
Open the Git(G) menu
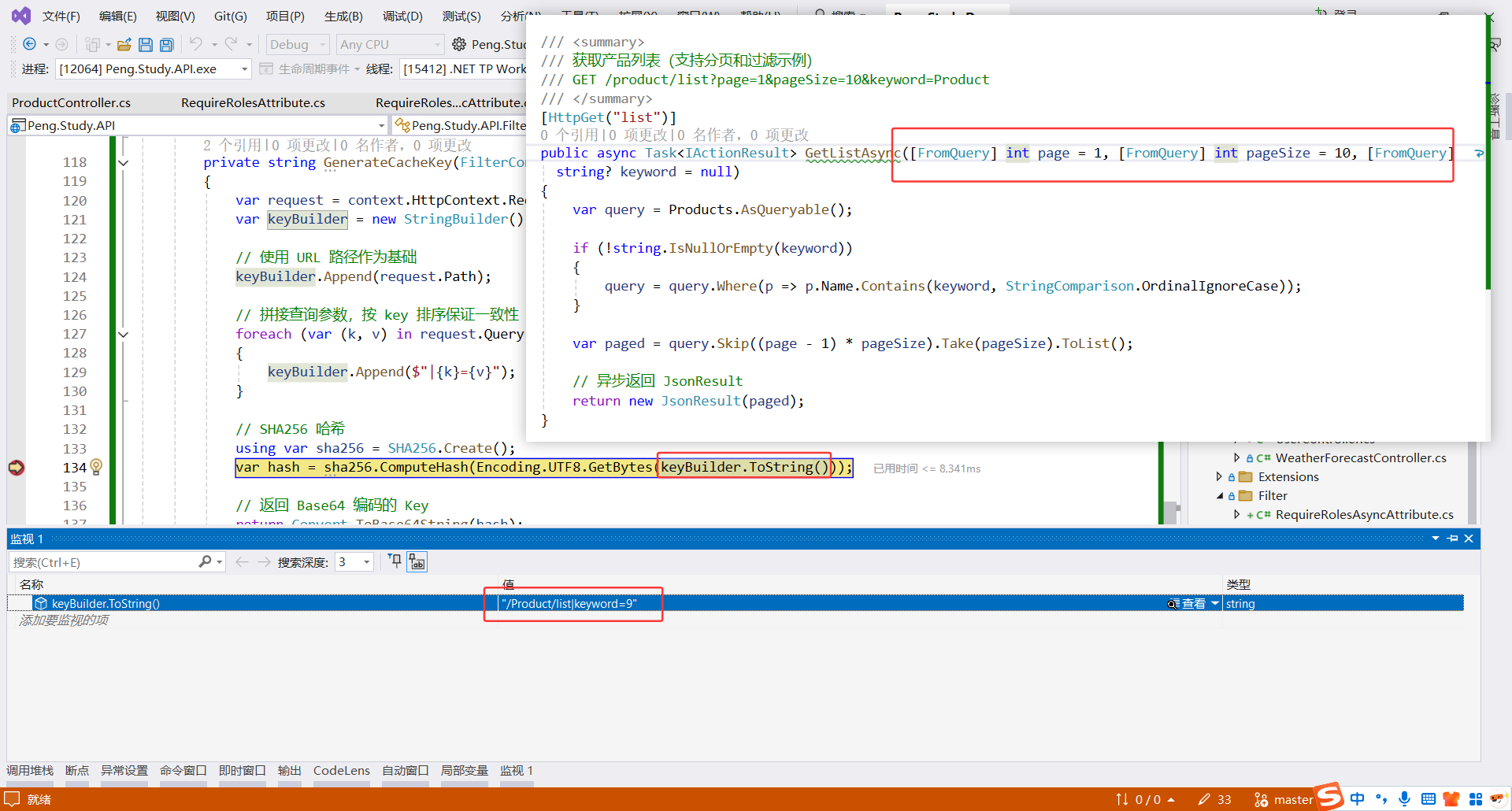pyautogui.click(x=230, y=16)
